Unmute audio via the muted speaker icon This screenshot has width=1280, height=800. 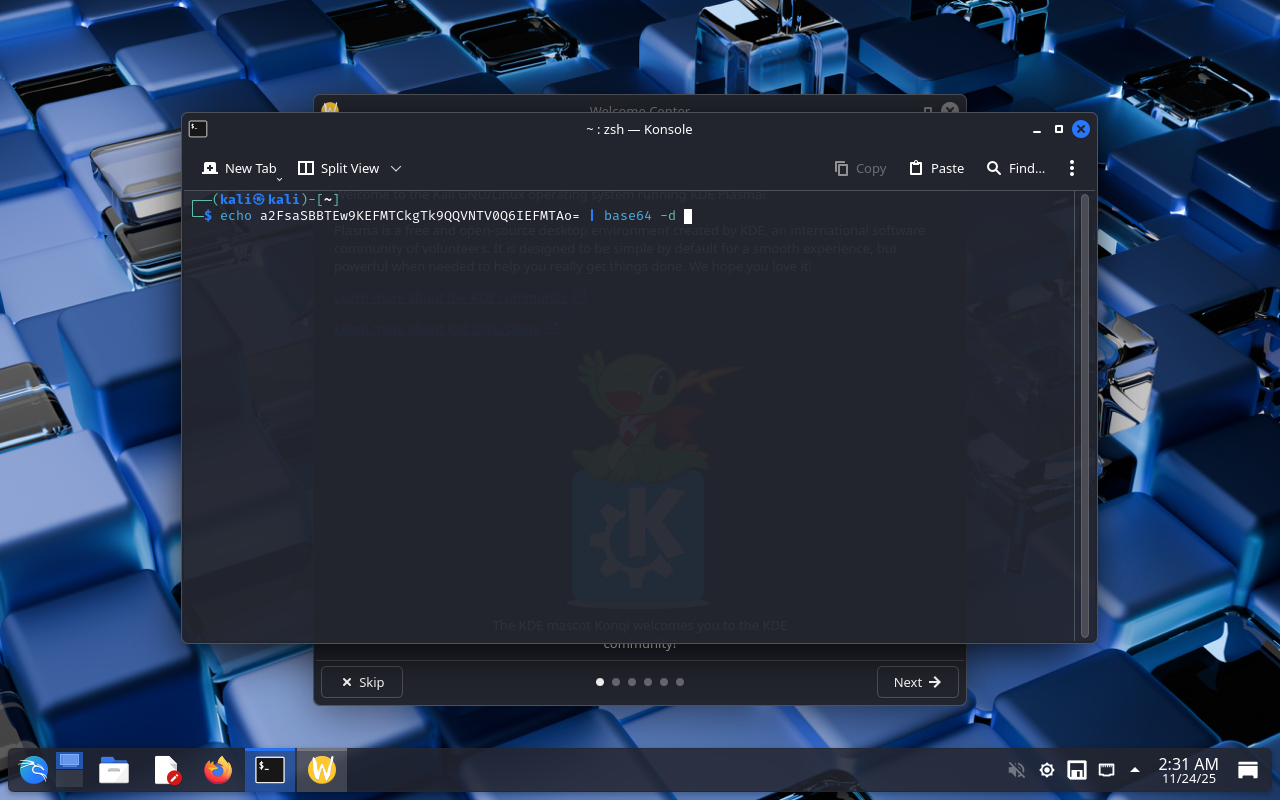click(x=1017, y=770)
